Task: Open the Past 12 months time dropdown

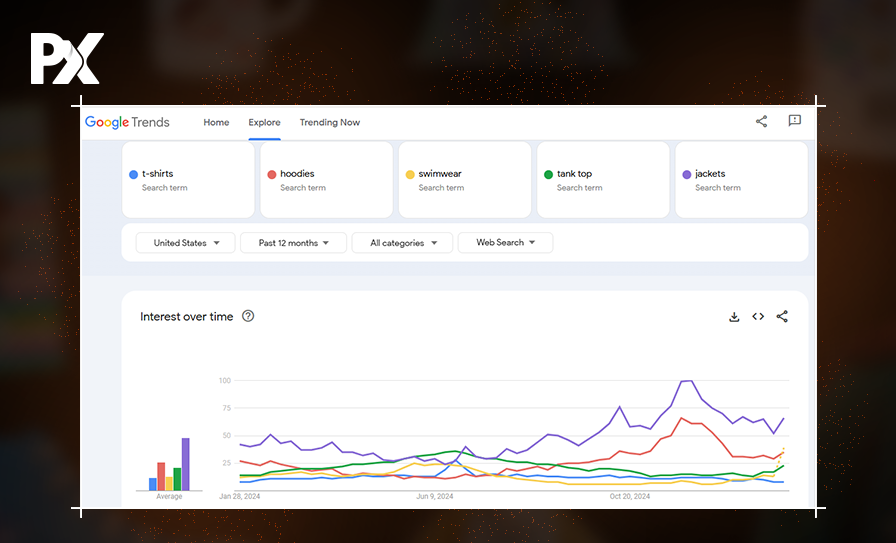Action: 293,243
